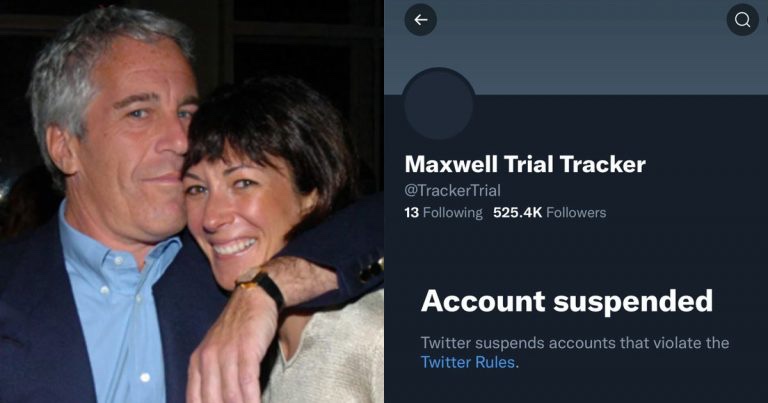Go back using the left arrow
Screen dimensions: 768x403
[x=420, y=20]
